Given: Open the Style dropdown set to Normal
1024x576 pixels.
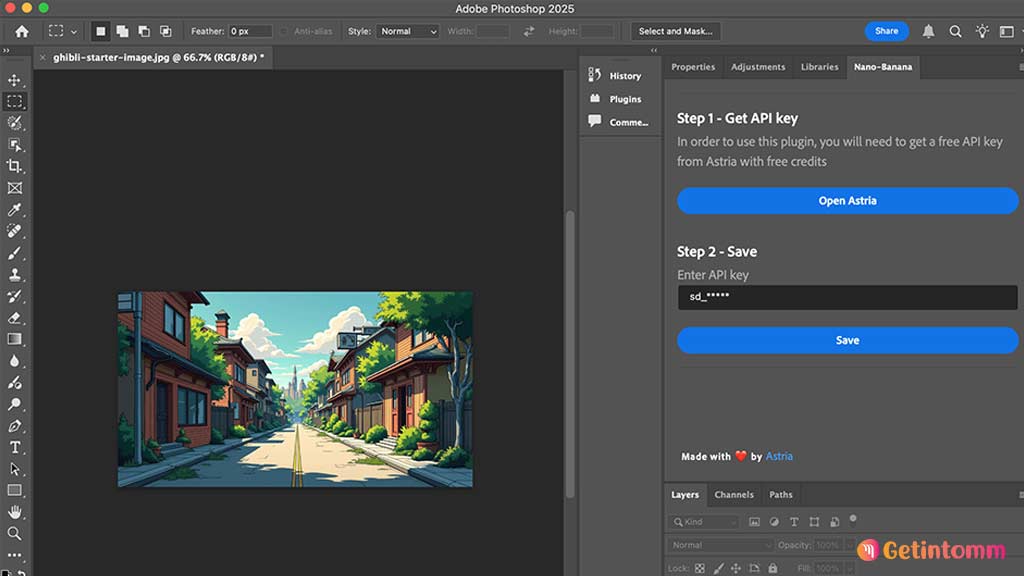Looking at the screenshot, I should [407, 31].
